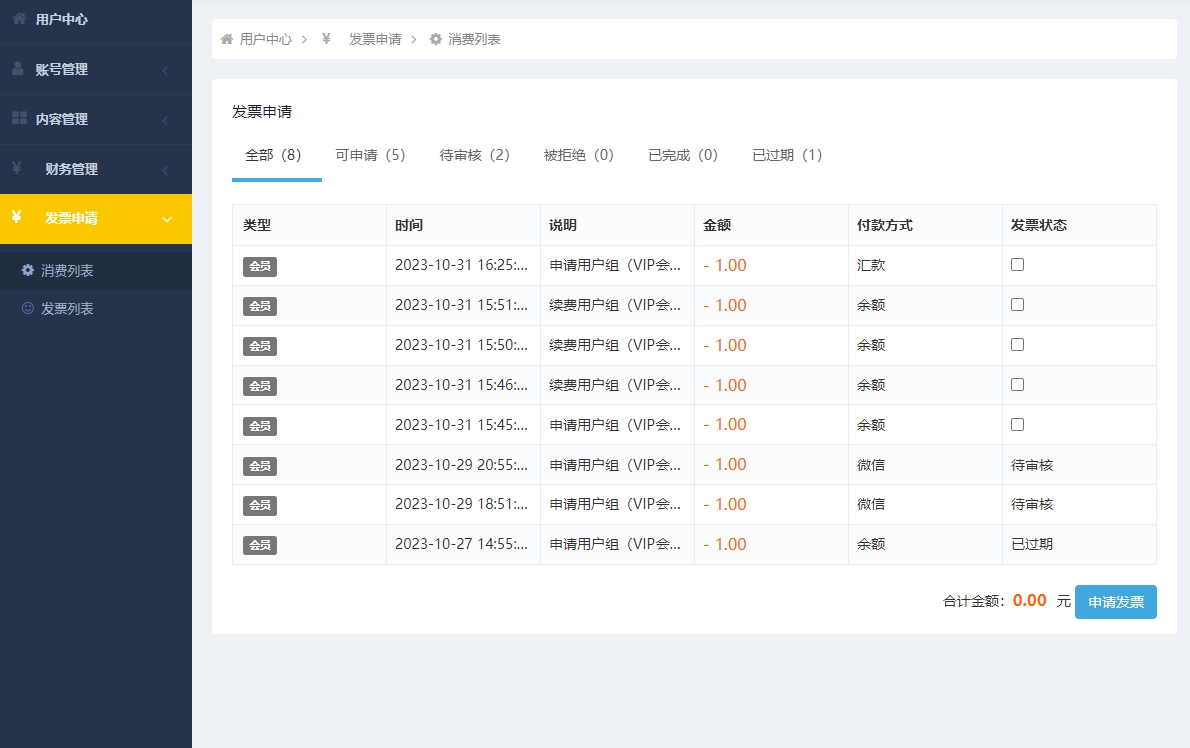Expand the 账号管理 menu chevron

coord(165,70)
